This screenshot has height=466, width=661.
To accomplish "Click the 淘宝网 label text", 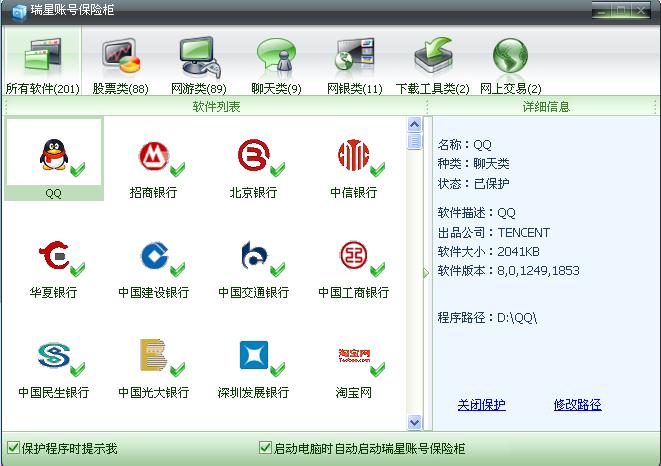I will coord(354,393).
